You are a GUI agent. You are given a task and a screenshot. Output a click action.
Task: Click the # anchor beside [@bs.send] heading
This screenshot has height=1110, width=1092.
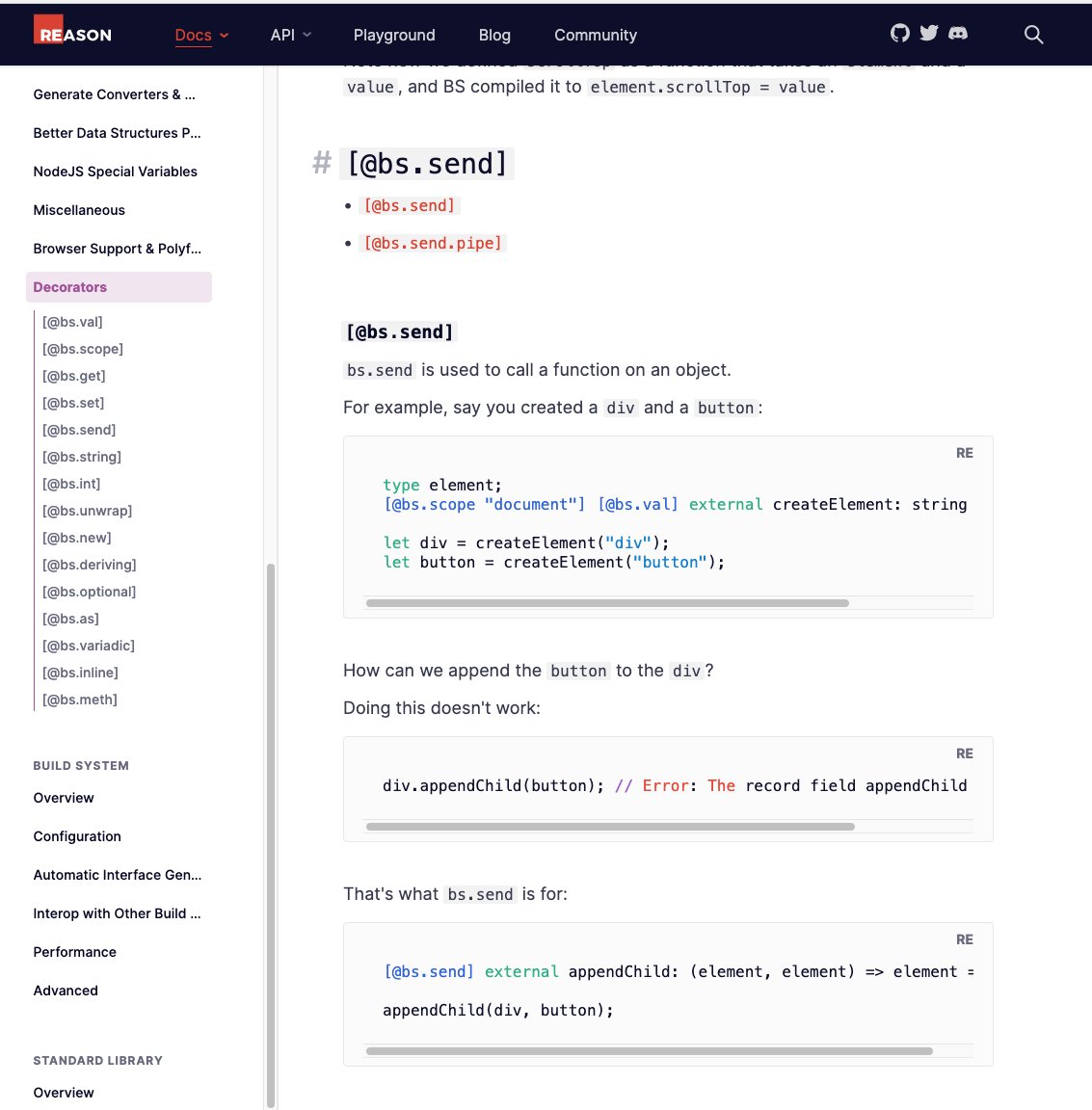(322, 163)
